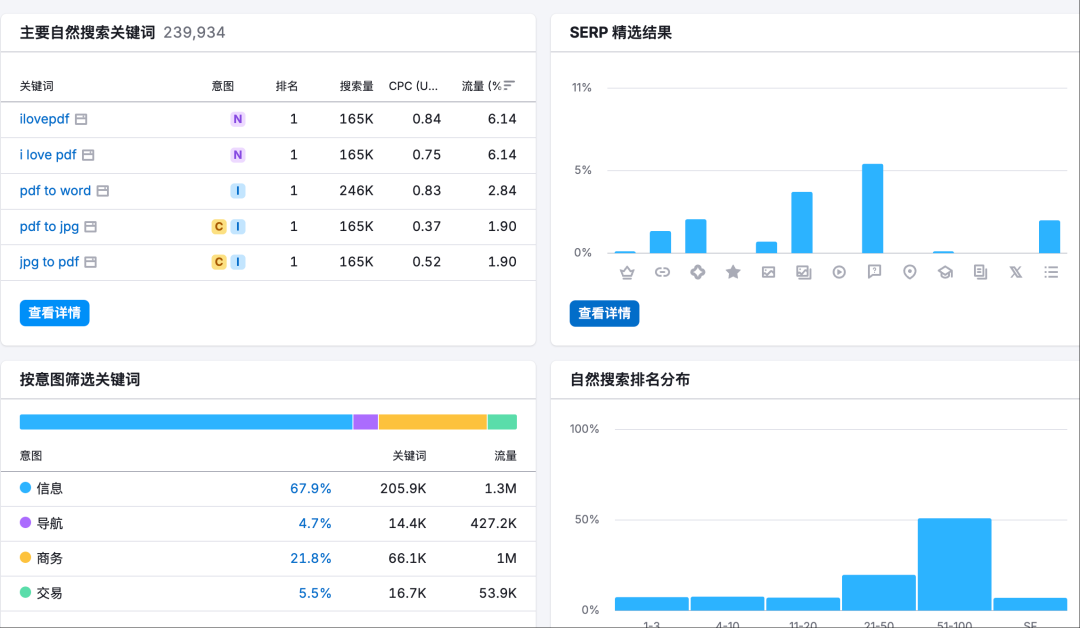
Task: Open the i love pdf keyword link
Action: pos(48,155)
